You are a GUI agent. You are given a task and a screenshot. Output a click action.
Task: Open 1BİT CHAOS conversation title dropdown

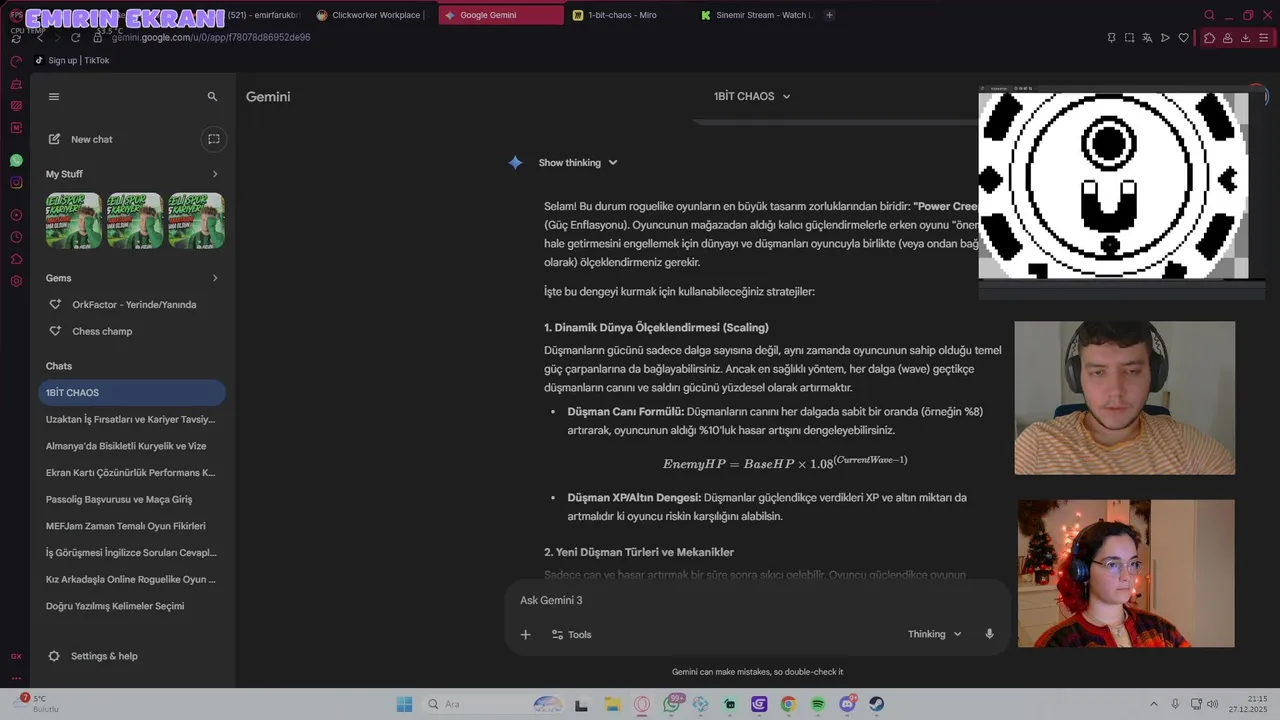click(x=752, y=96)
